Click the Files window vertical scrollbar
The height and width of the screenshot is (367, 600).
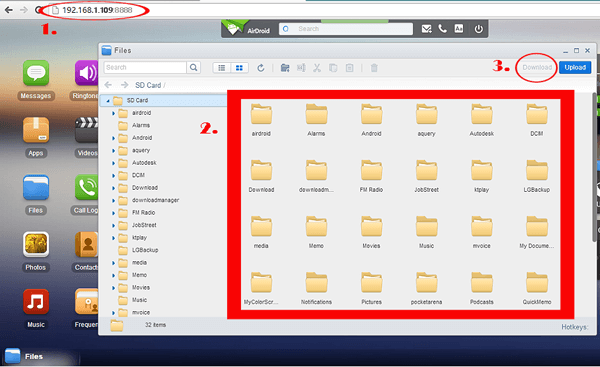(593, 167)
